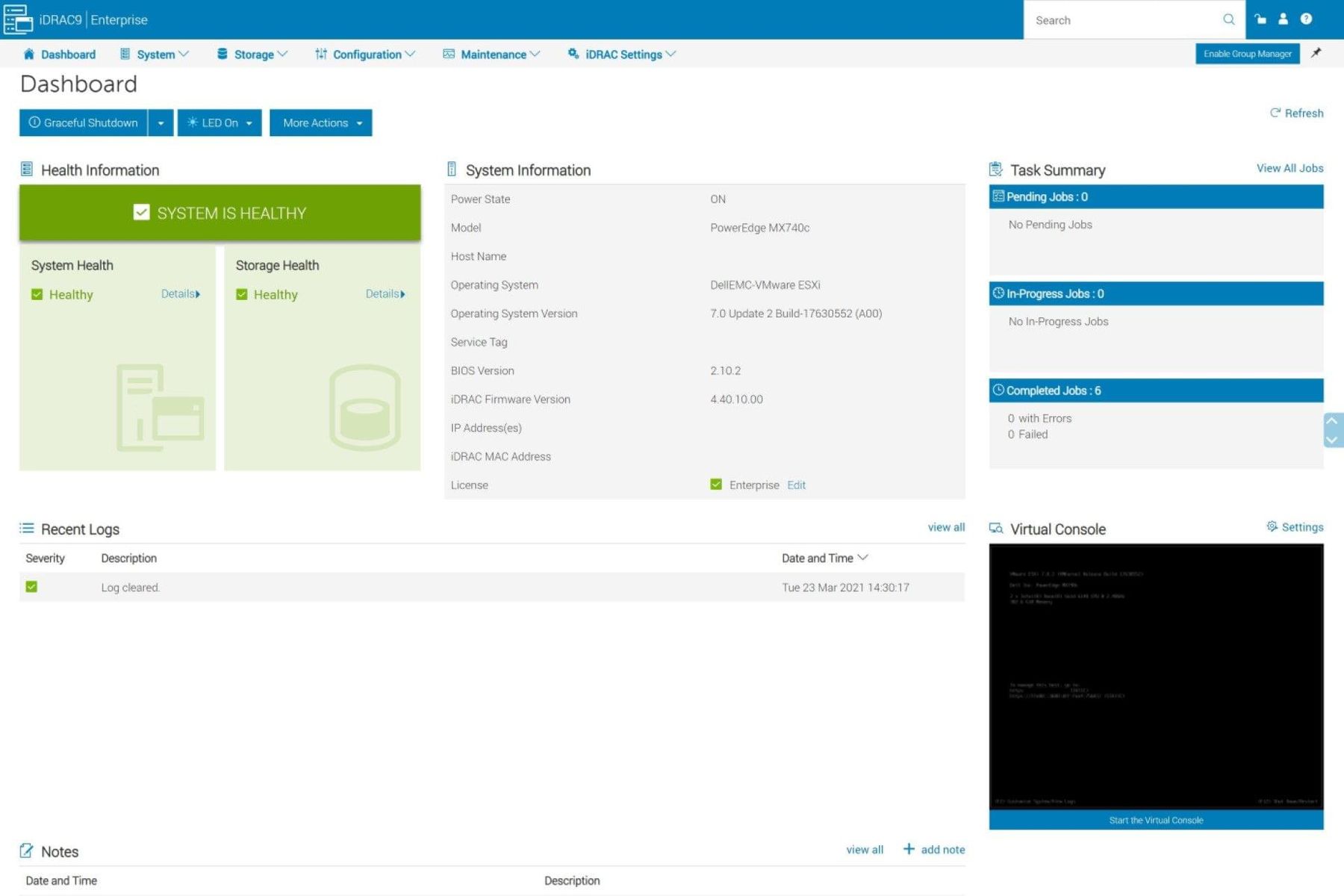This screenshot has height=896, width=1344.
Task: Click the Refresh circular arrow icon
Action: (1275, 113)
